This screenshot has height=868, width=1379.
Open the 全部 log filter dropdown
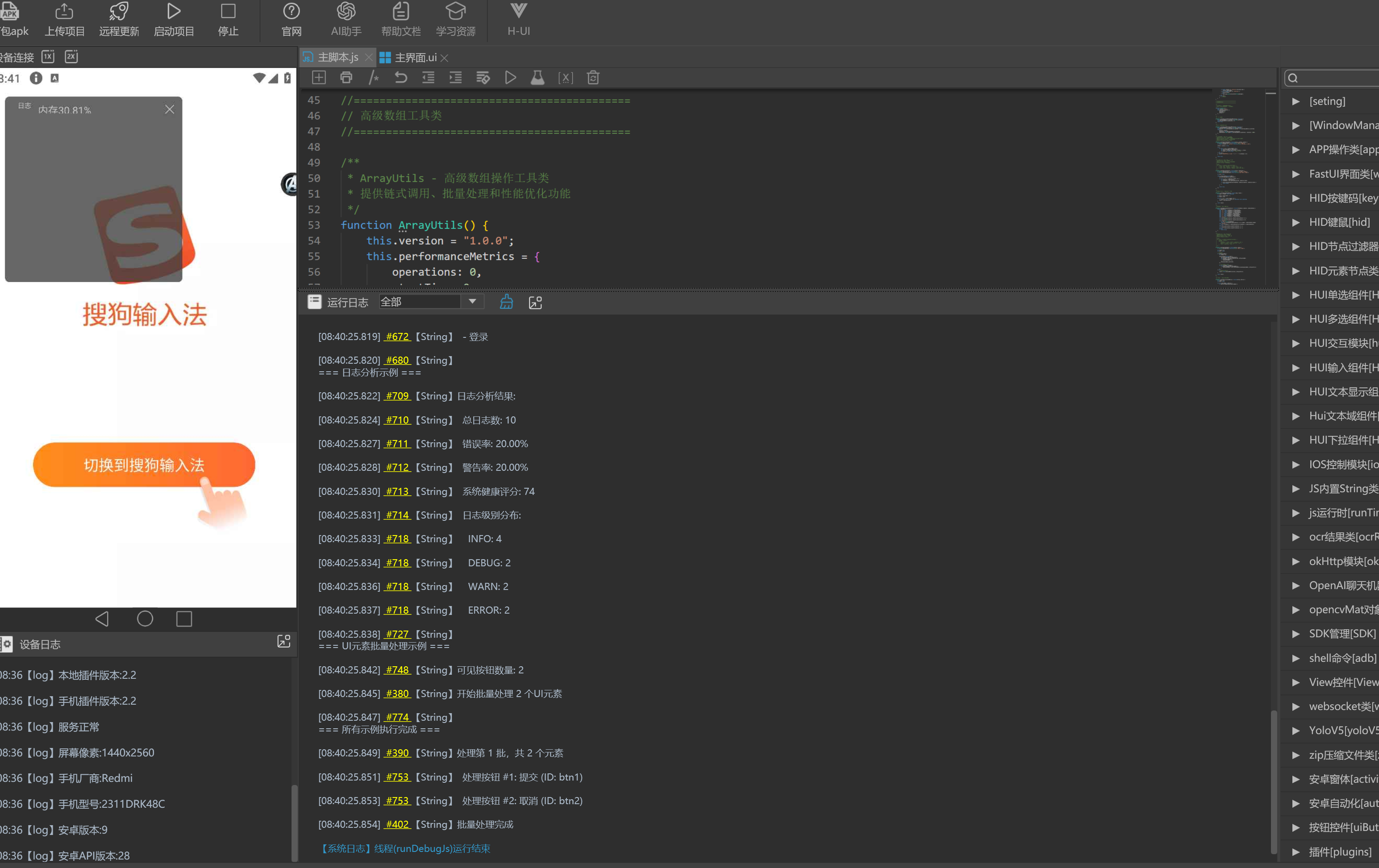(x=472, y=302)
